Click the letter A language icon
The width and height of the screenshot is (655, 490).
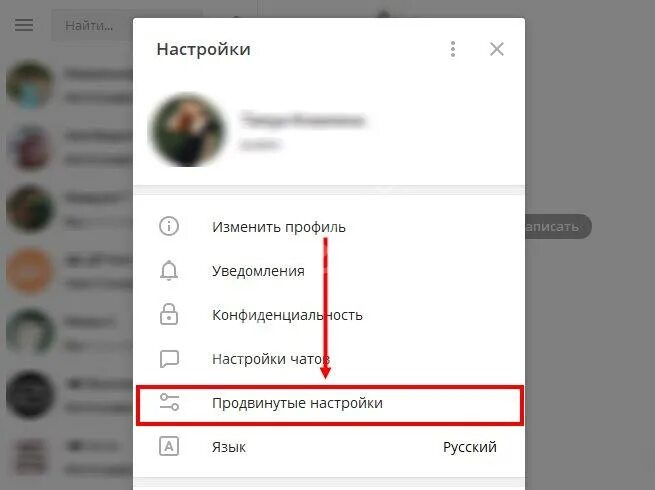169,447
